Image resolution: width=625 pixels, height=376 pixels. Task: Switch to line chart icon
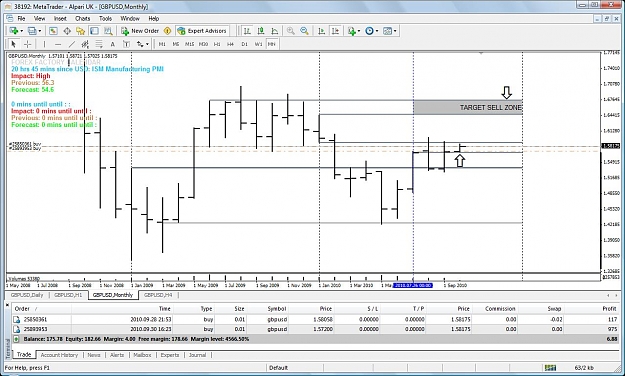pyautogui.click(x=275, y=31)
